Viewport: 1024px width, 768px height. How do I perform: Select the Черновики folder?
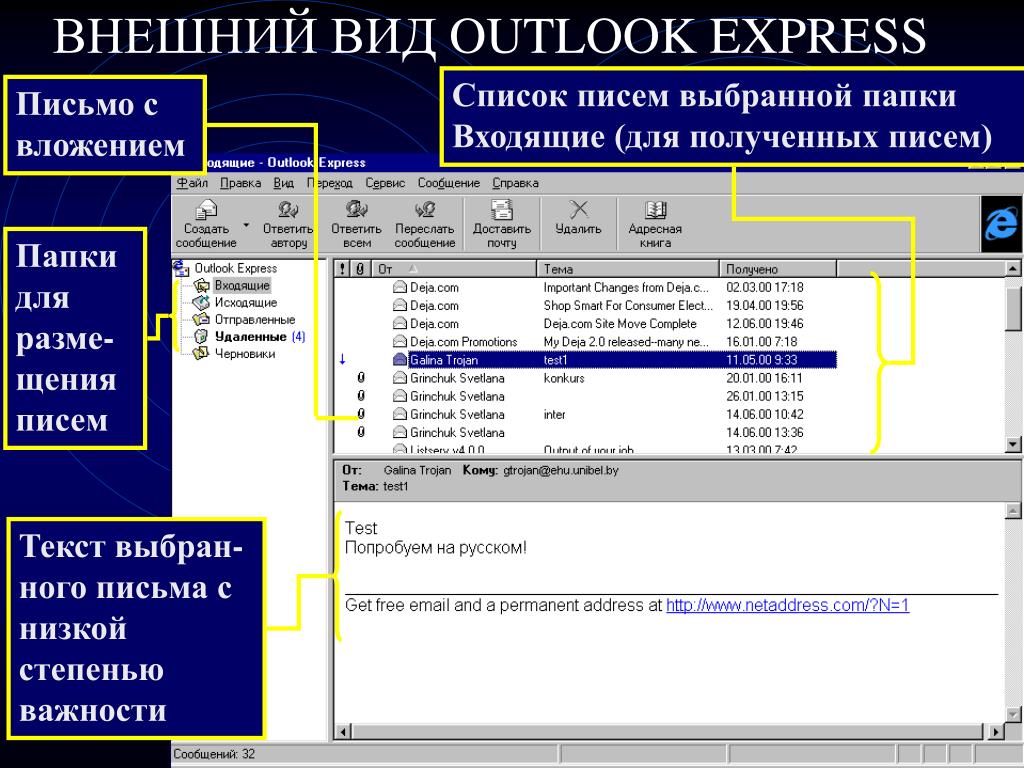point(244,353)
